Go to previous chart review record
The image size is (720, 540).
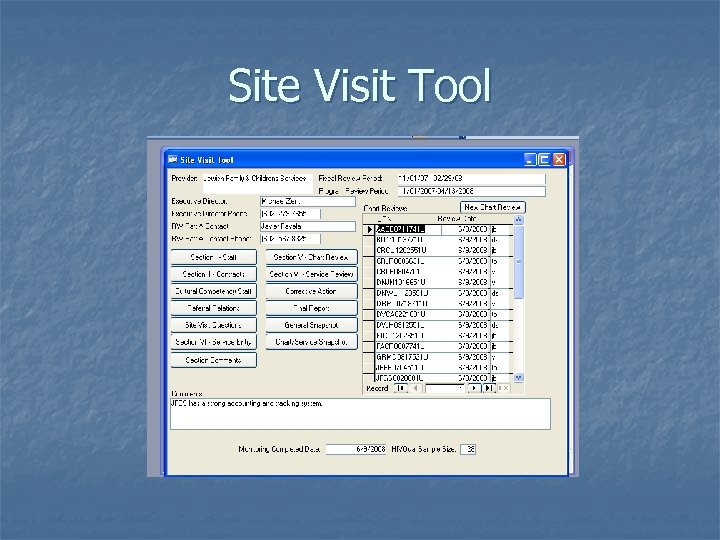point(415,388)
